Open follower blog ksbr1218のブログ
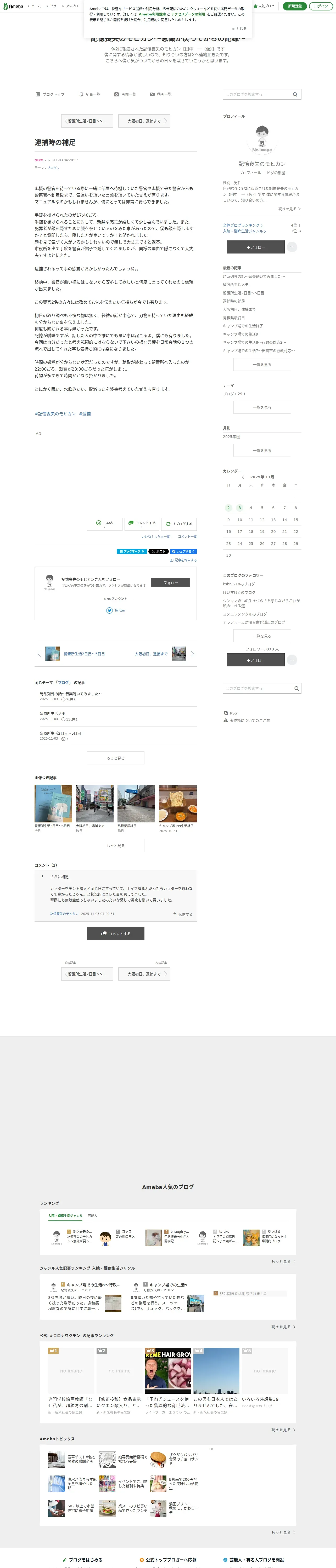Image resolution: width=336 pixels, height=1568 pixels. tap(238, 584)
